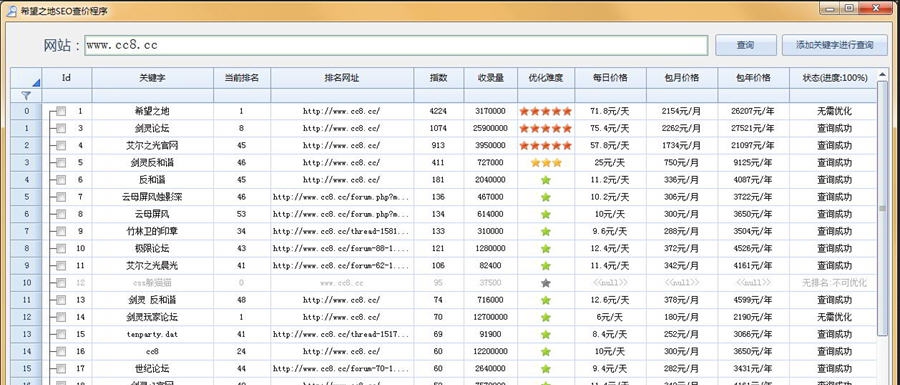
Task: Click status 无排名:不可优化
Action: click(x=835, y=283)
